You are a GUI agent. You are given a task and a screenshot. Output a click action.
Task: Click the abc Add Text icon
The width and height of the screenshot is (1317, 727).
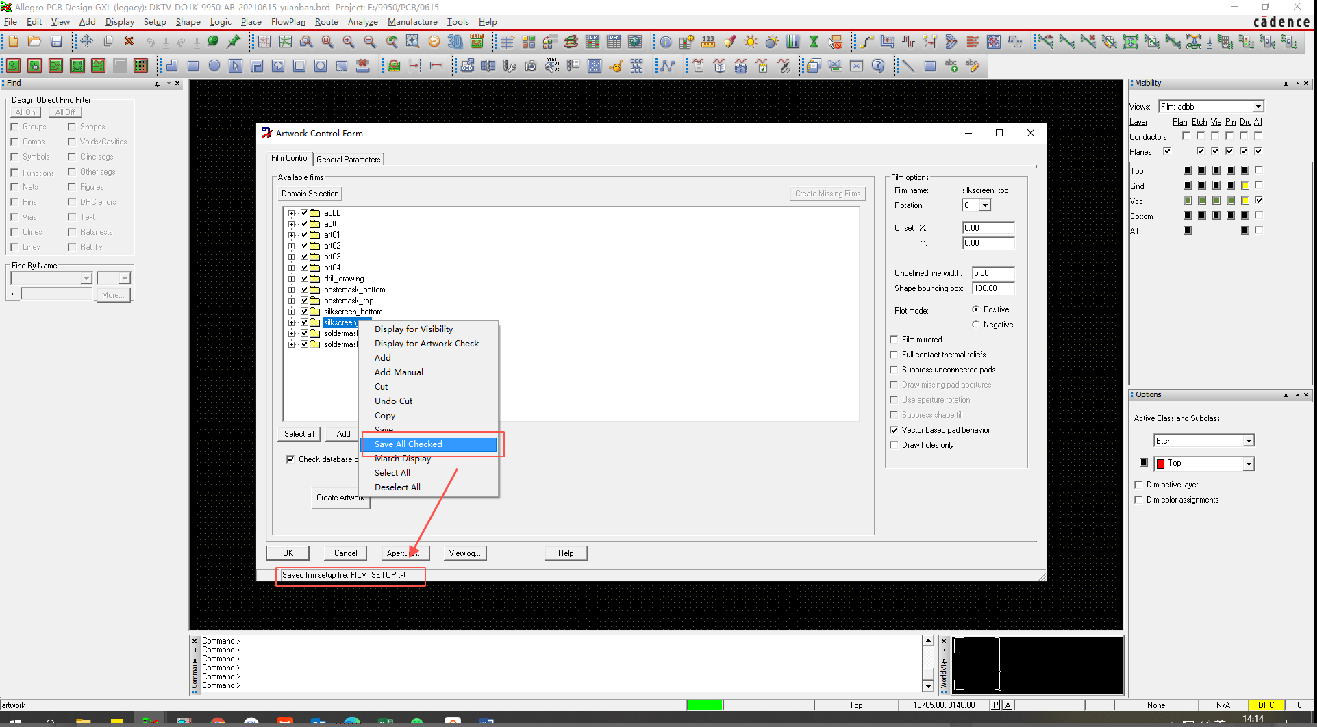tap(951, 66)
